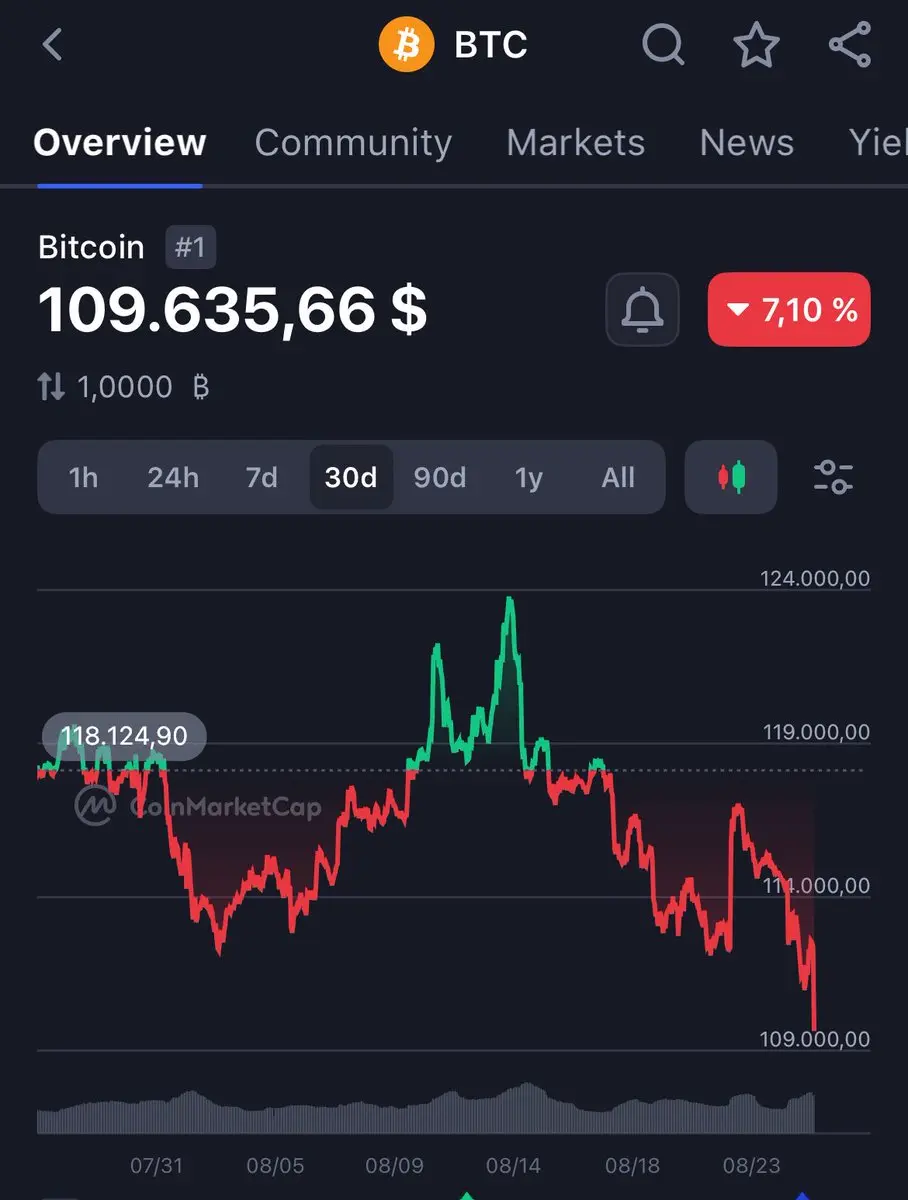Screen dimensions: 908x1200
Task: Open the Markets tab
Action: [575, 143]
